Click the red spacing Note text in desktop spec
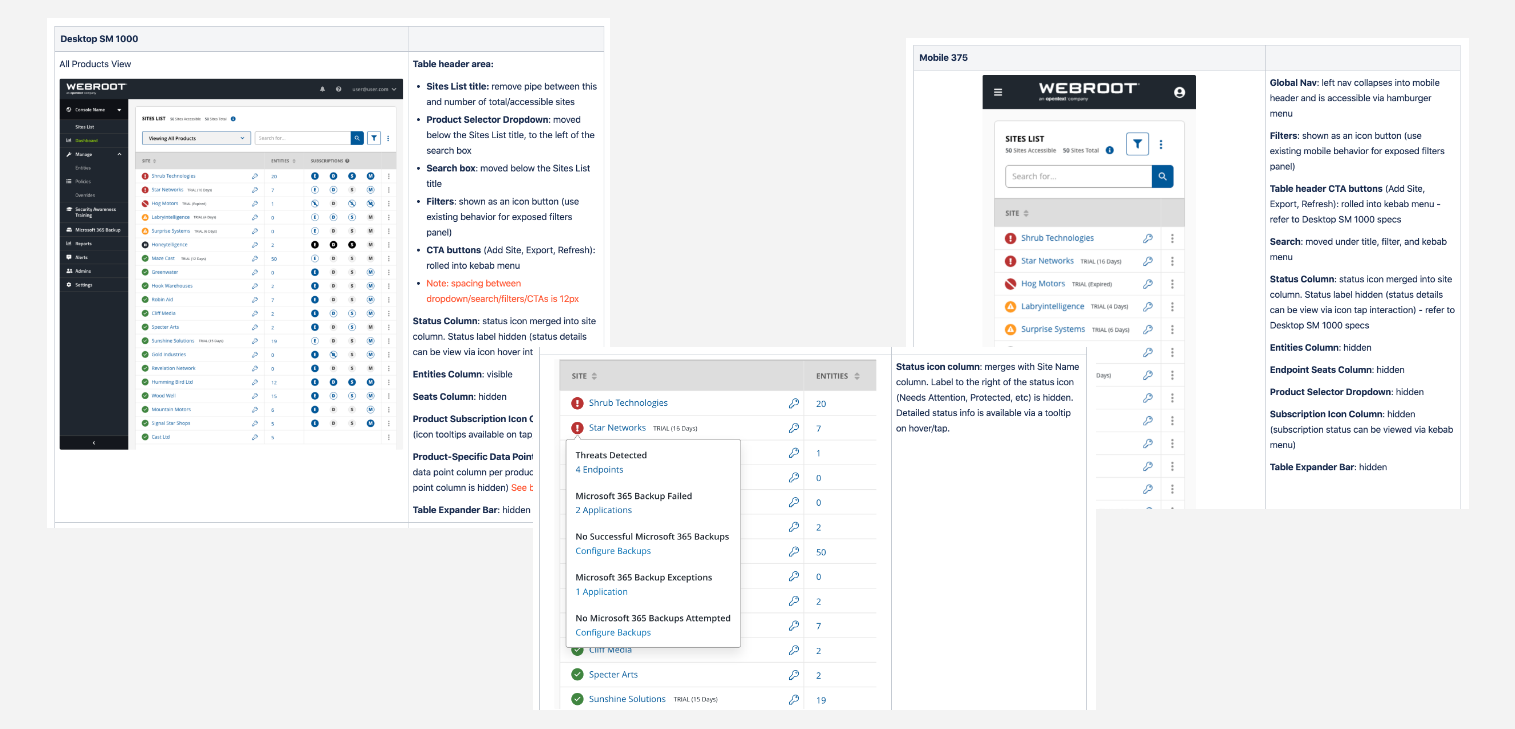 click(503, 291)
